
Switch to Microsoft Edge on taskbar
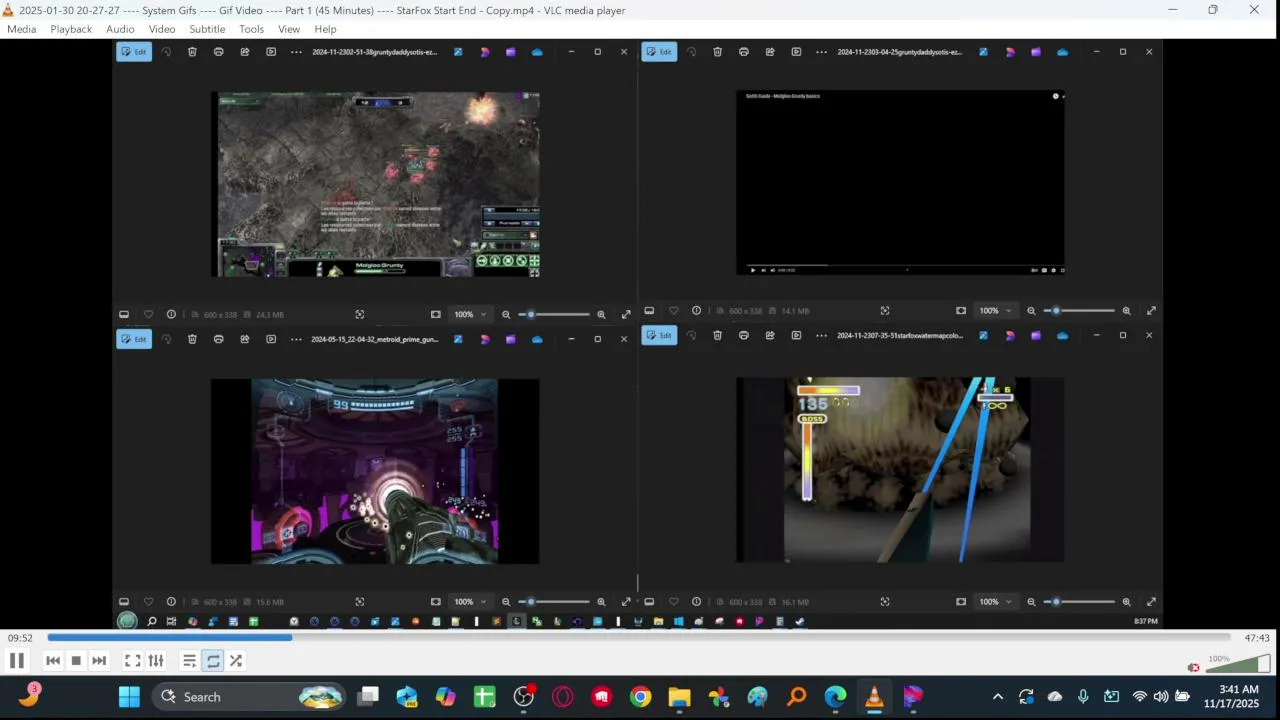click(835, 697)
